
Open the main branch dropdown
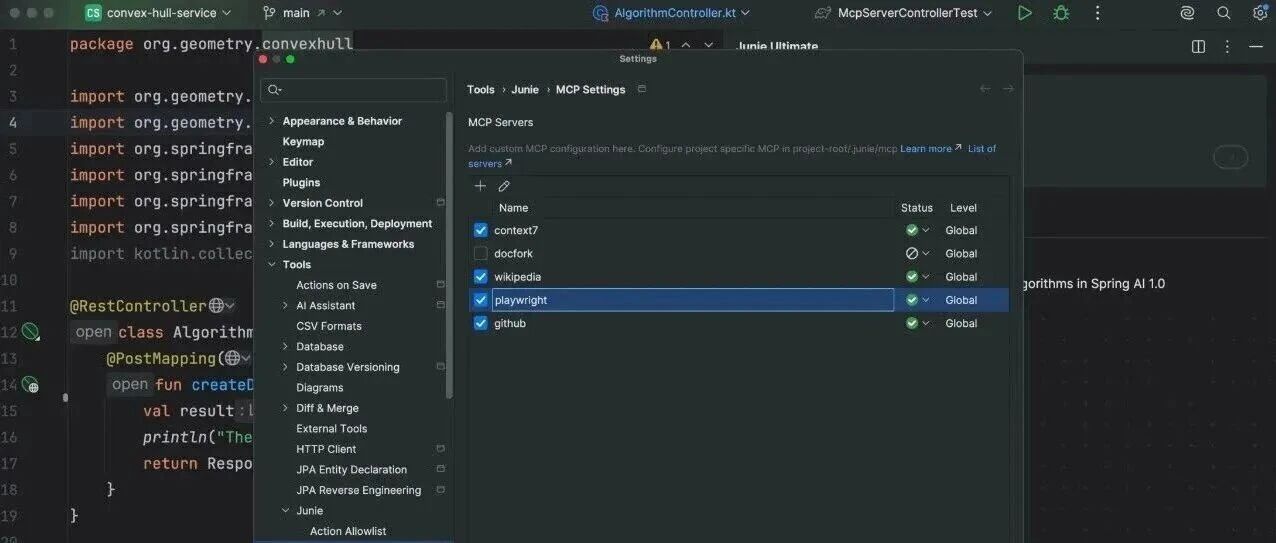click(302, 13)
